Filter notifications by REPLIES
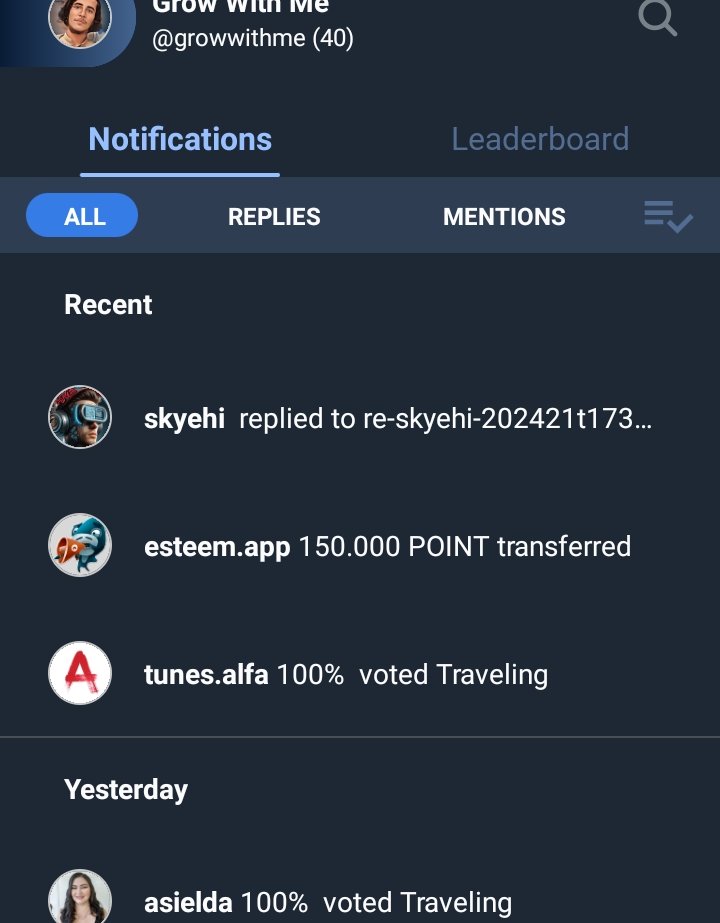The width and height of the screenshot is (720, 923). pos(274,216)
